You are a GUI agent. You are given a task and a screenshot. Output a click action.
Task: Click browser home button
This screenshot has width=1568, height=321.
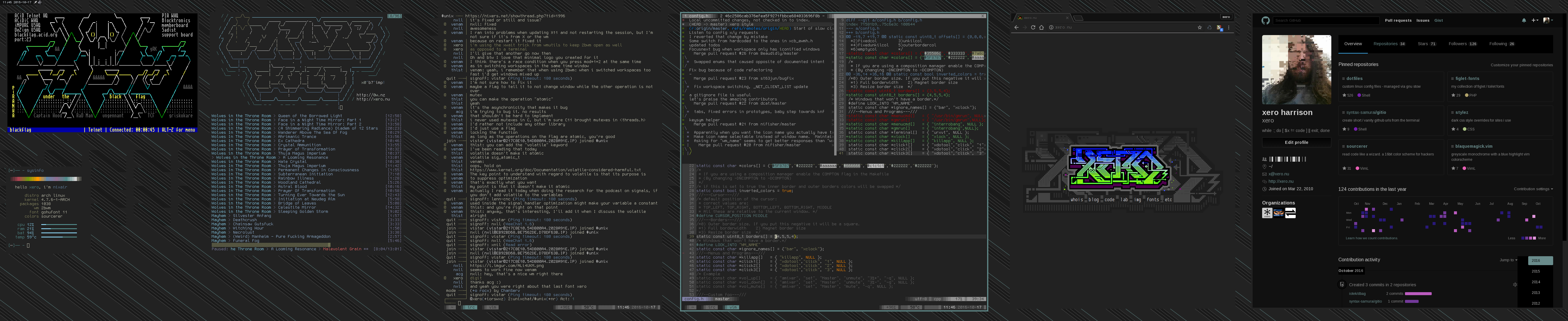pos(1041,27)
